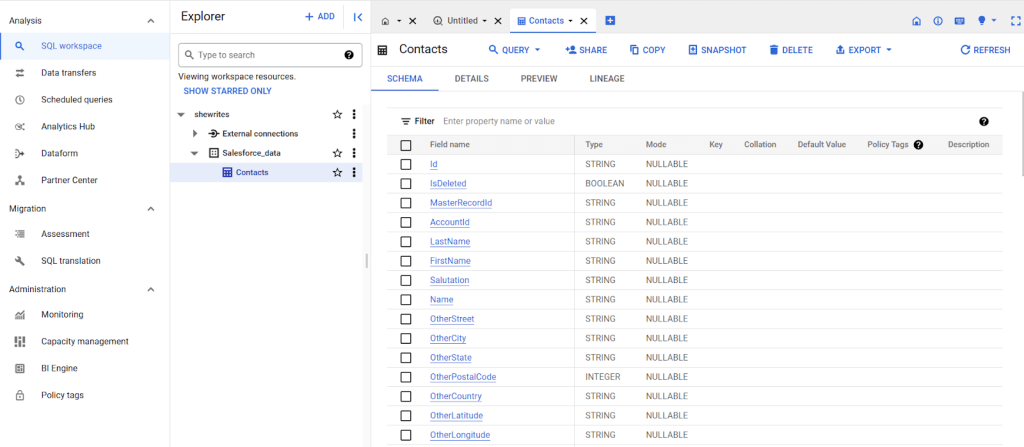Open more options for shewrites project
Screen dimensions: 1024x447
354,114
